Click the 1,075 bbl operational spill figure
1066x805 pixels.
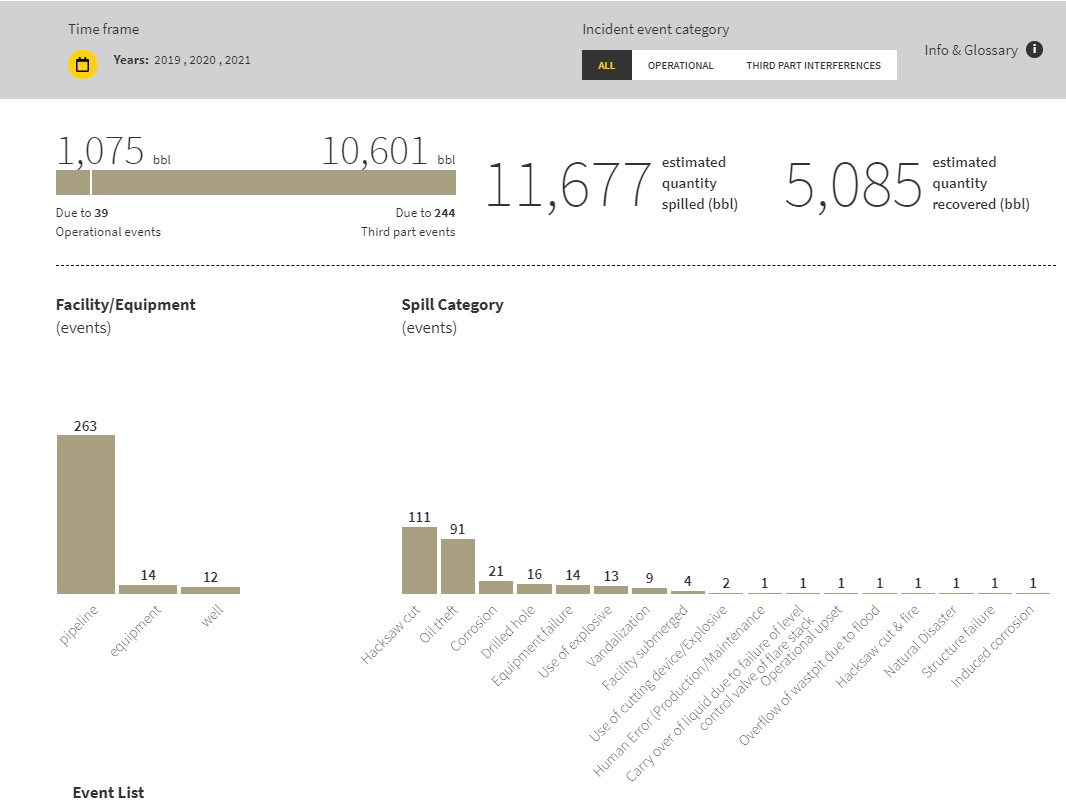coord(114,151)
